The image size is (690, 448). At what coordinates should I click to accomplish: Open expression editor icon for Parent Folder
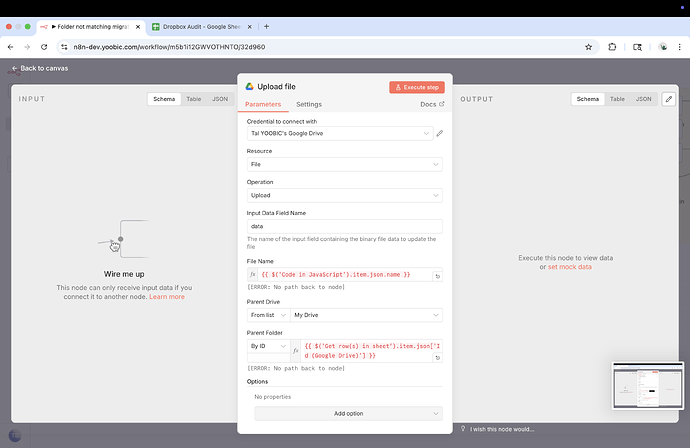coord(437,358)
